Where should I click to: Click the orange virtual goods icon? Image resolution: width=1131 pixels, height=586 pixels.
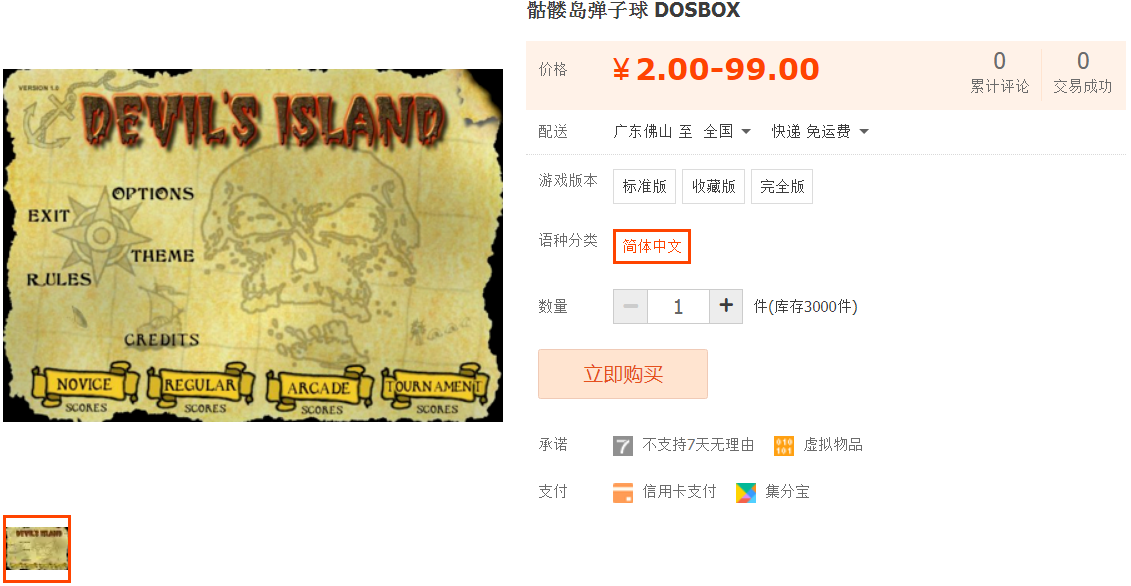tap(783, 445)
